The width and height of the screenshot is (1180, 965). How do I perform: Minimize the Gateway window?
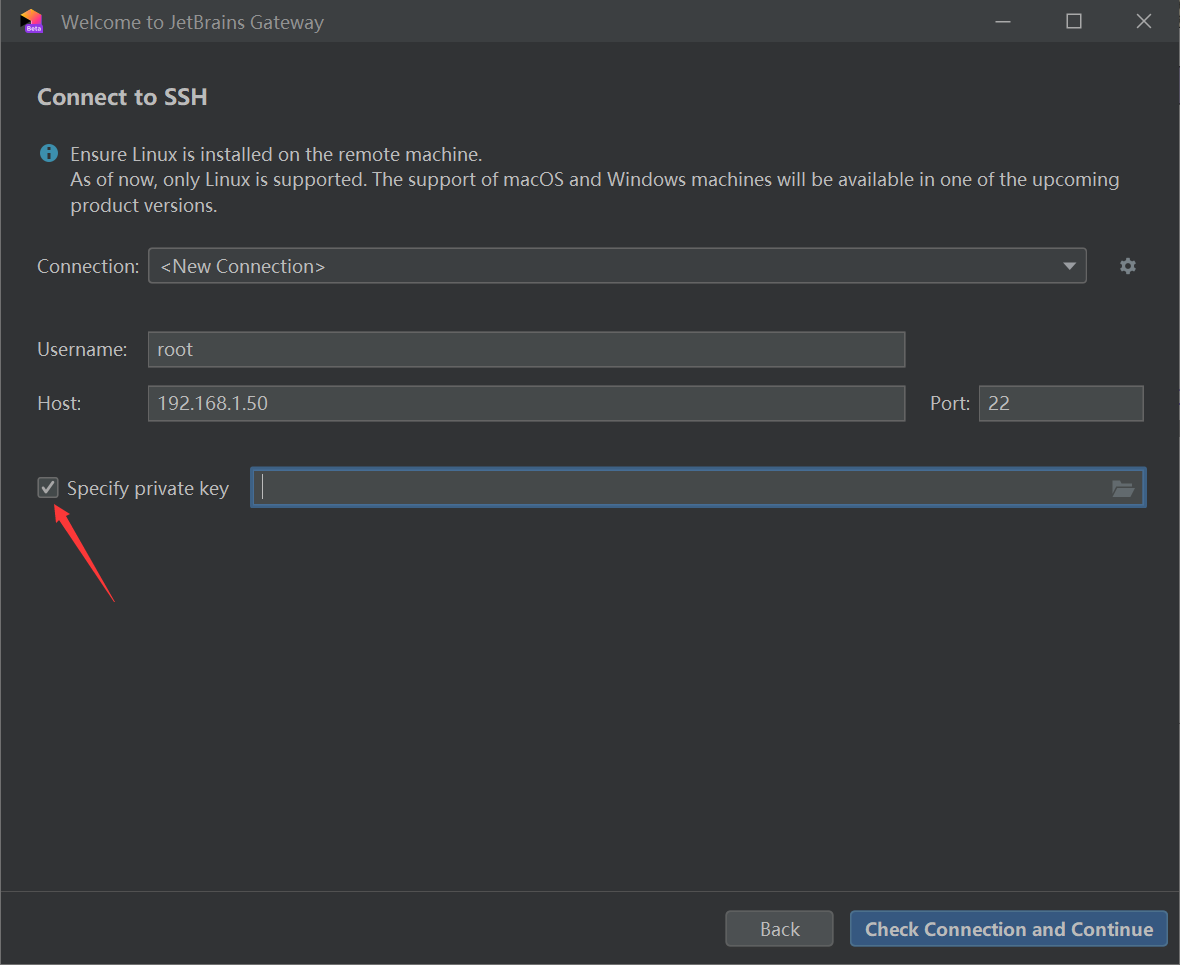[1002, 21]
